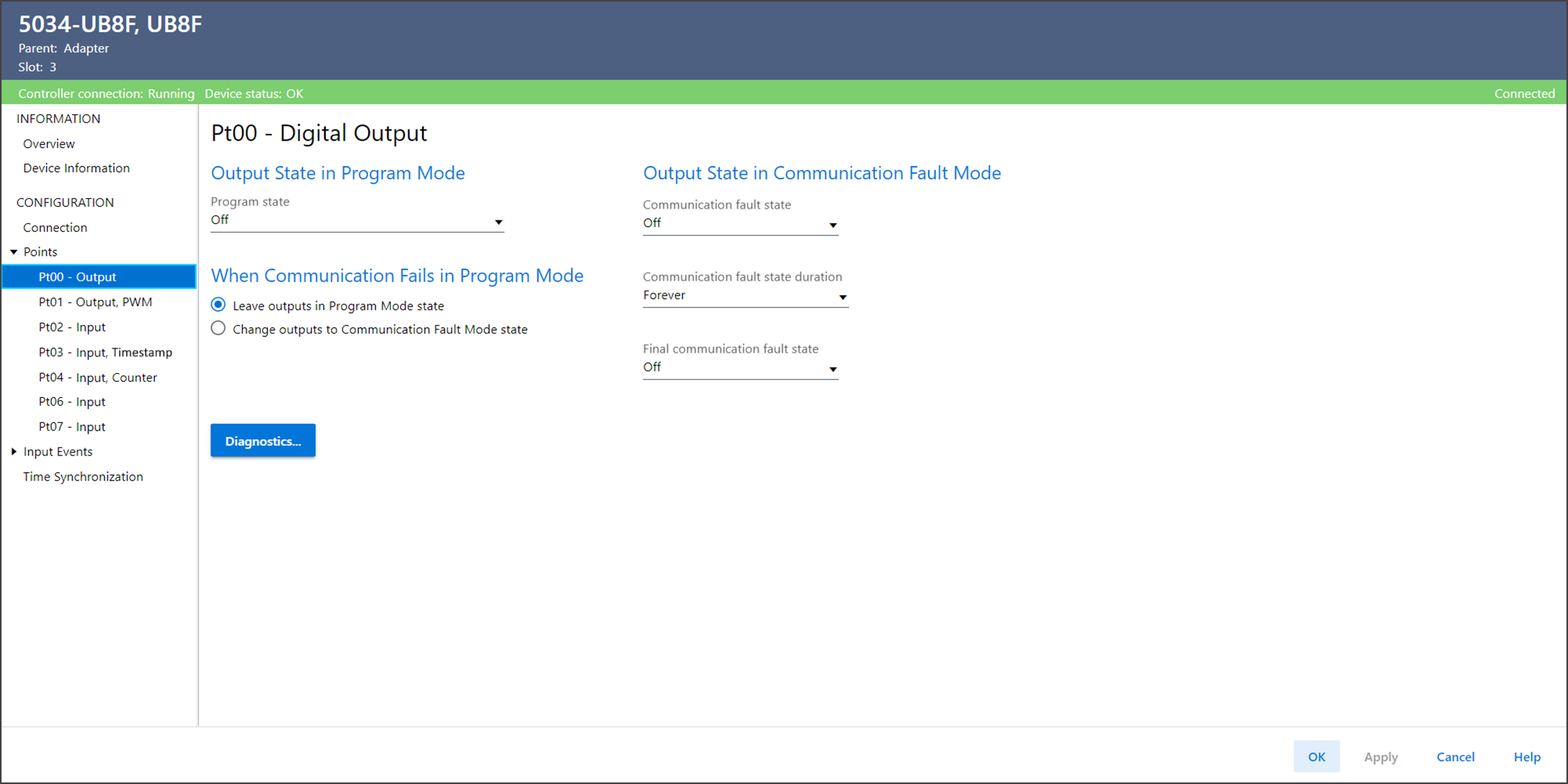Screen dimensions: 1568x784
Task: Collapse the Points tree node
Action: click(14, 251)
